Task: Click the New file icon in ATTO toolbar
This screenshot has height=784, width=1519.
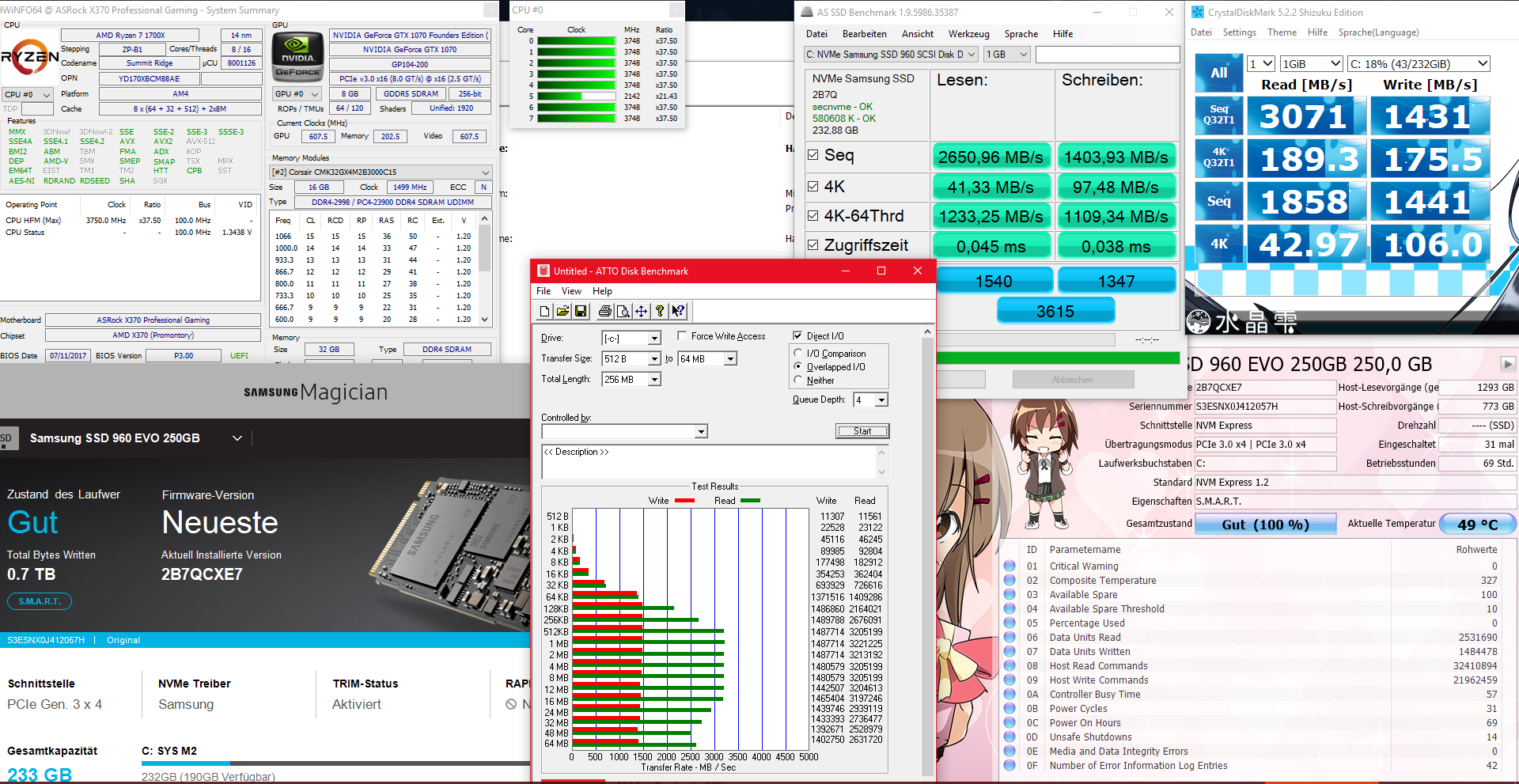Action: click(x=544, y=312)
